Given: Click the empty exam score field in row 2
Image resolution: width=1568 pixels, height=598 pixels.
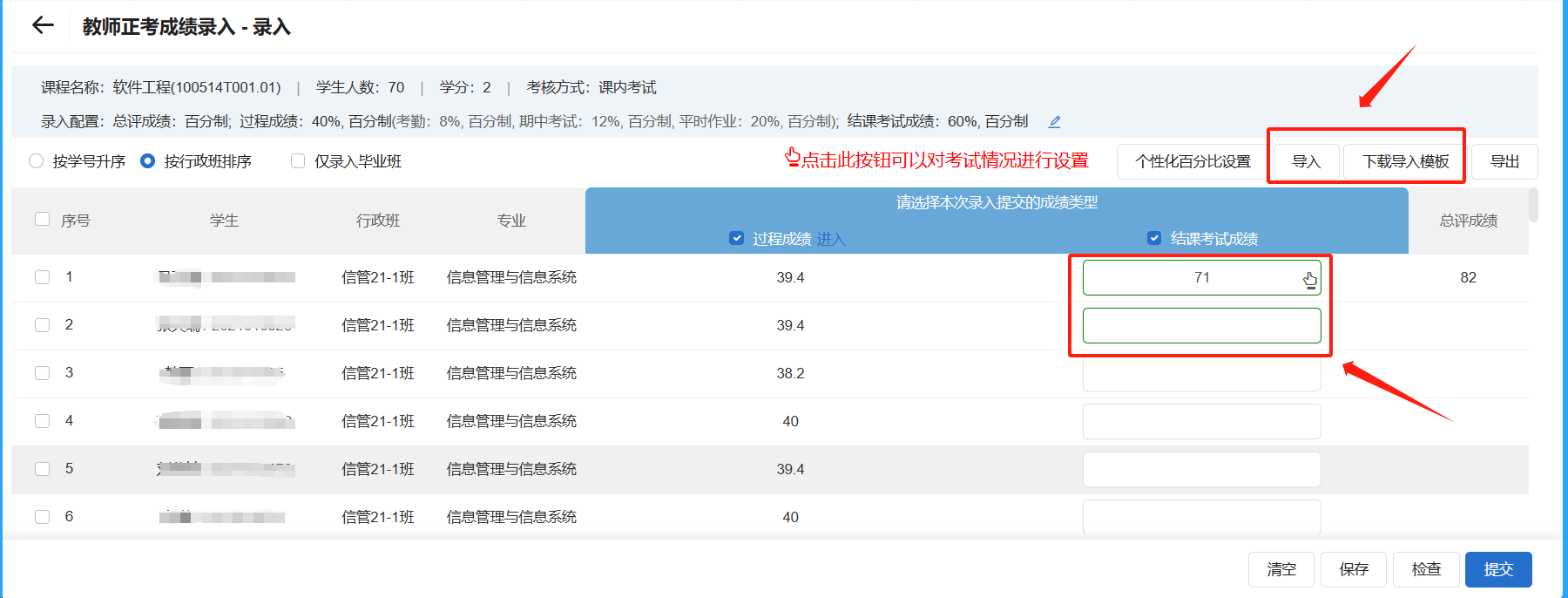Looking at the screenshot, I should click(x=1201, y=326).
